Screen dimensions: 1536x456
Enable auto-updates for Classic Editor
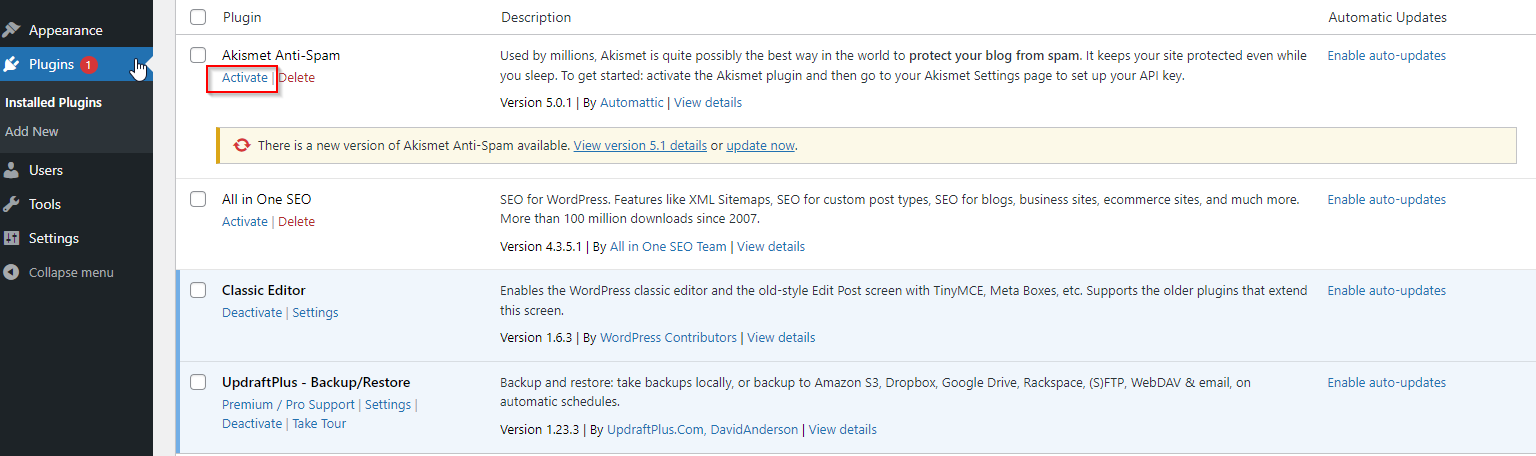[x=1386, y=290]
